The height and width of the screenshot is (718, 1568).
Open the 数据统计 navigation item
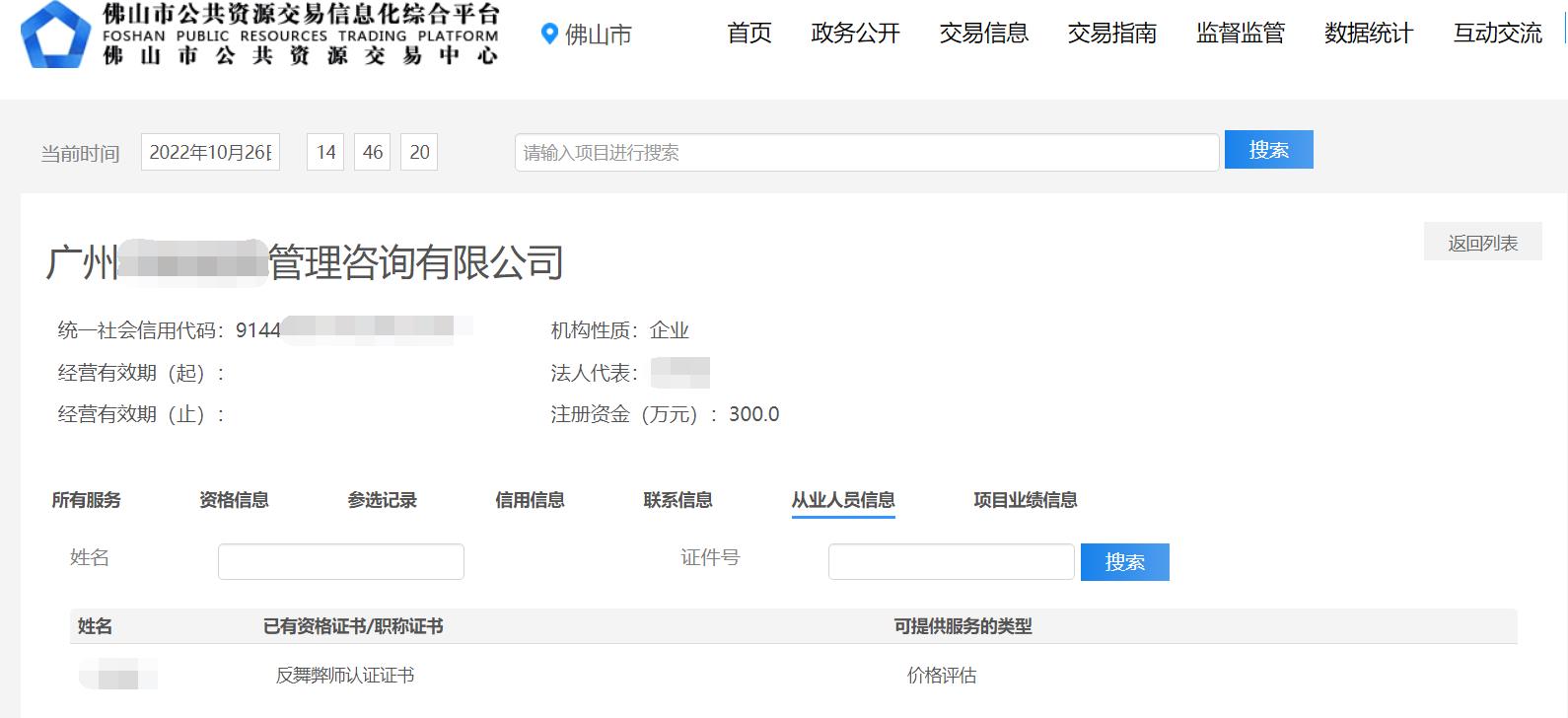(1368, 34)
